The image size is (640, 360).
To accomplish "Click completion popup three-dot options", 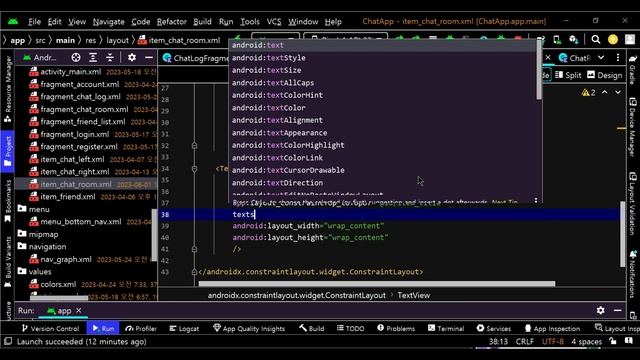I will coord(536,200).
